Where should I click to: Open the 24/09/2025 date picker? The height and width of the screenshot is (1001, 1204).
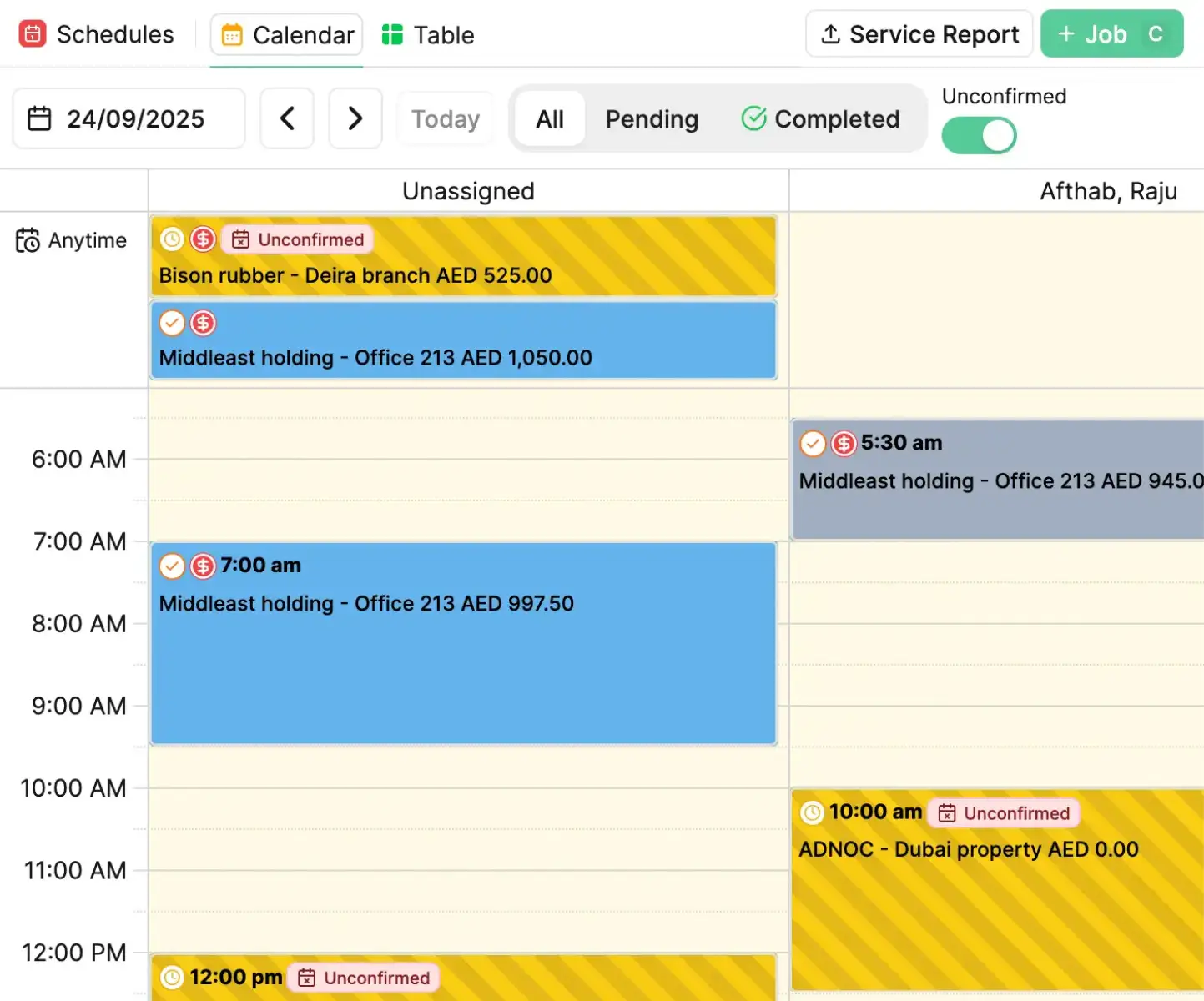click(129, 119)
